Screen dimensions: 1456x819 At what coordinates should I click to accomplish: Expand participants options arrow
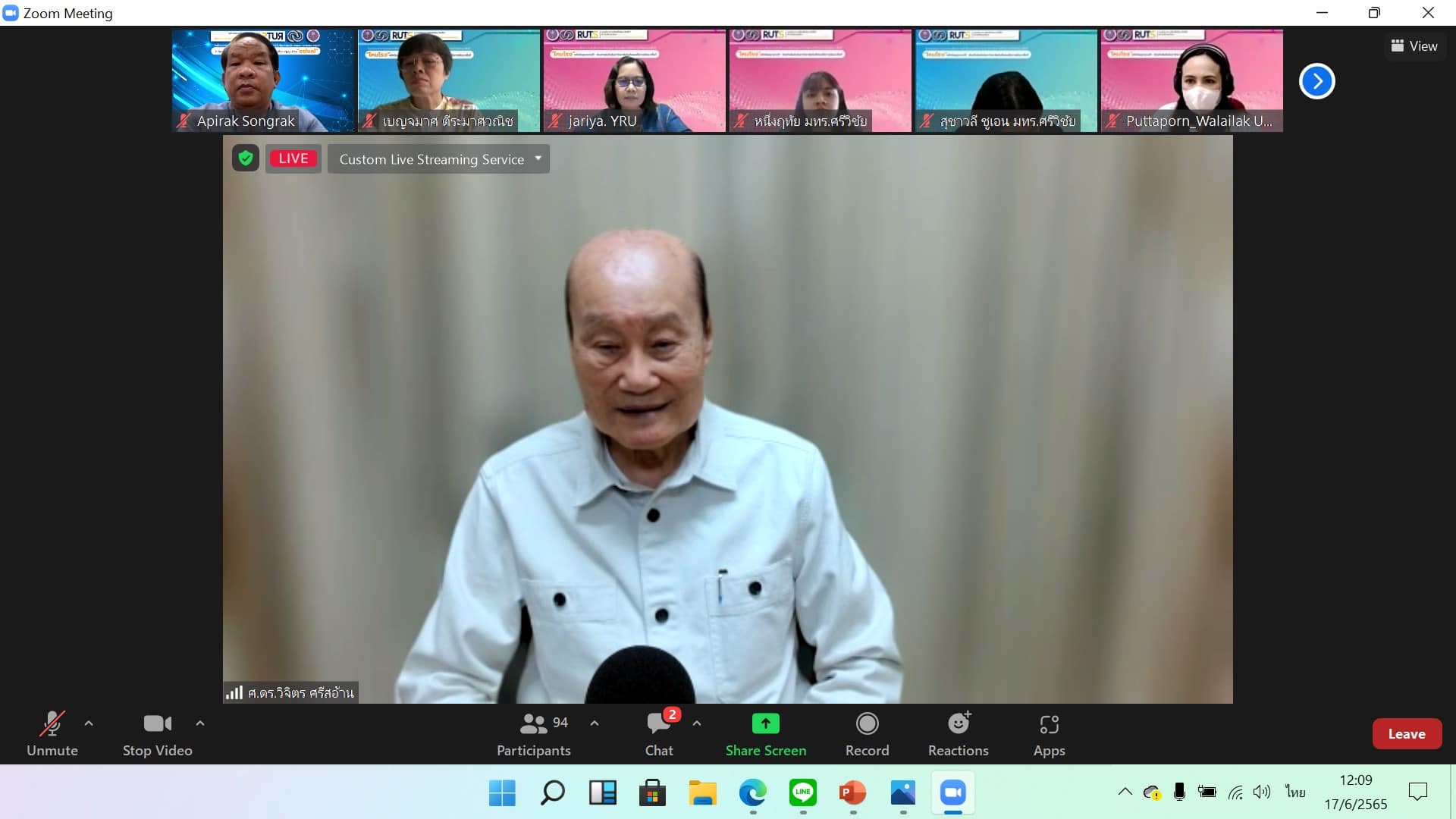click(595, 723)
